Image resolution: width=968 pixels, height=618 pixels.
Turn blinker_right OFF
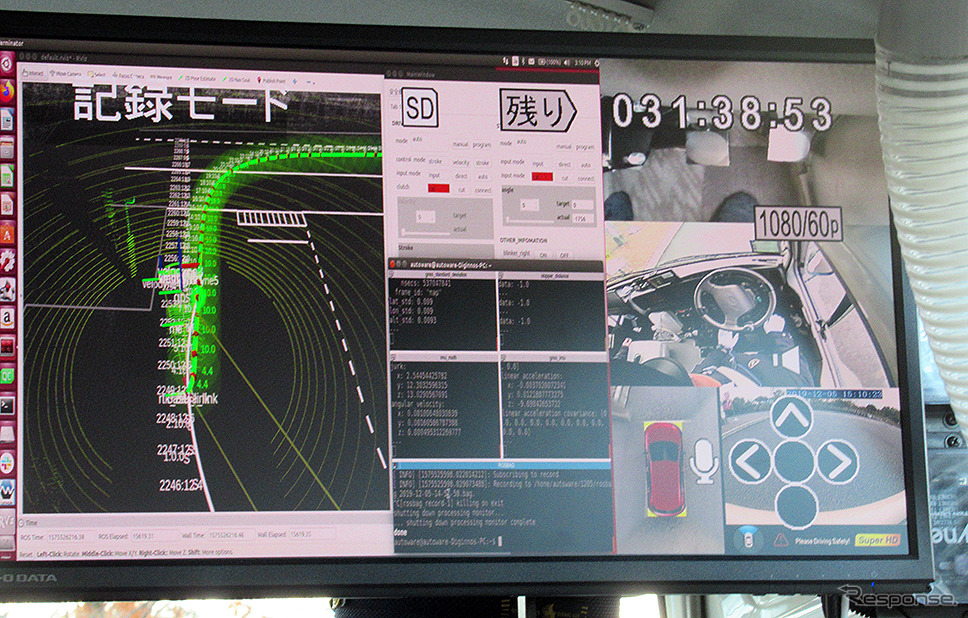(564, 254)
